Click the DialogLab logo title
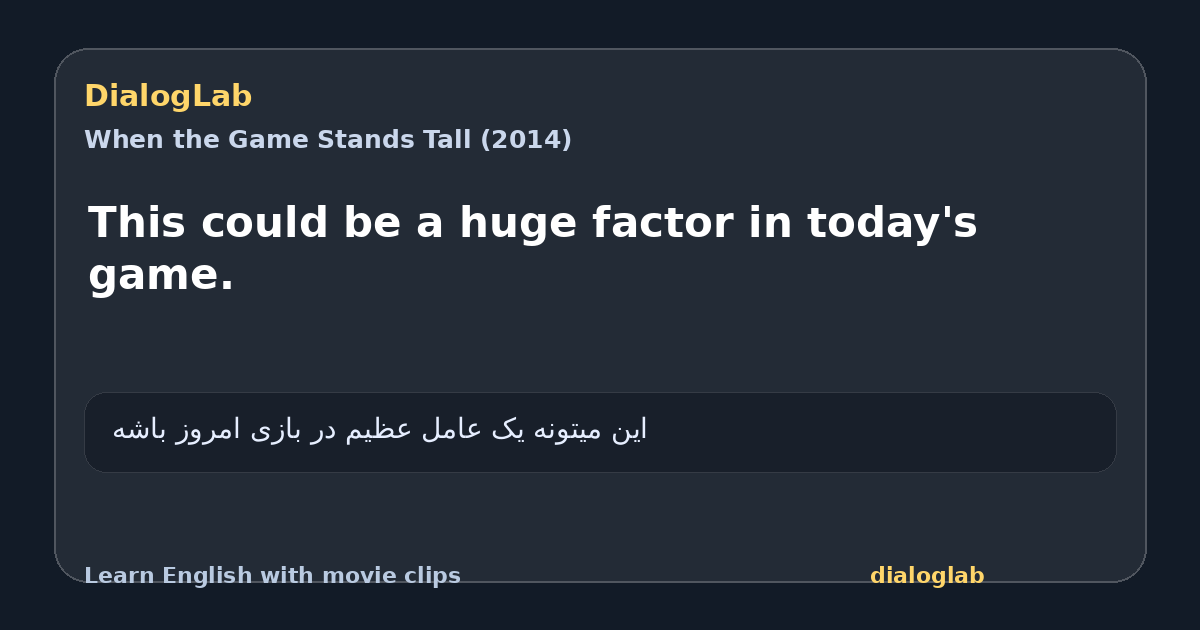 pyautogui.click(x=168, y=96)
